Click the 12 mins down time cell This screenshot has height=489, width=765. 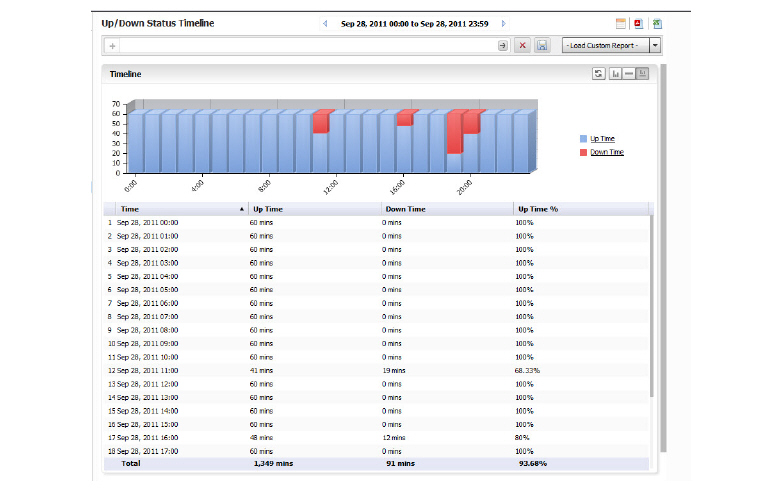click(x=394, y=438)
